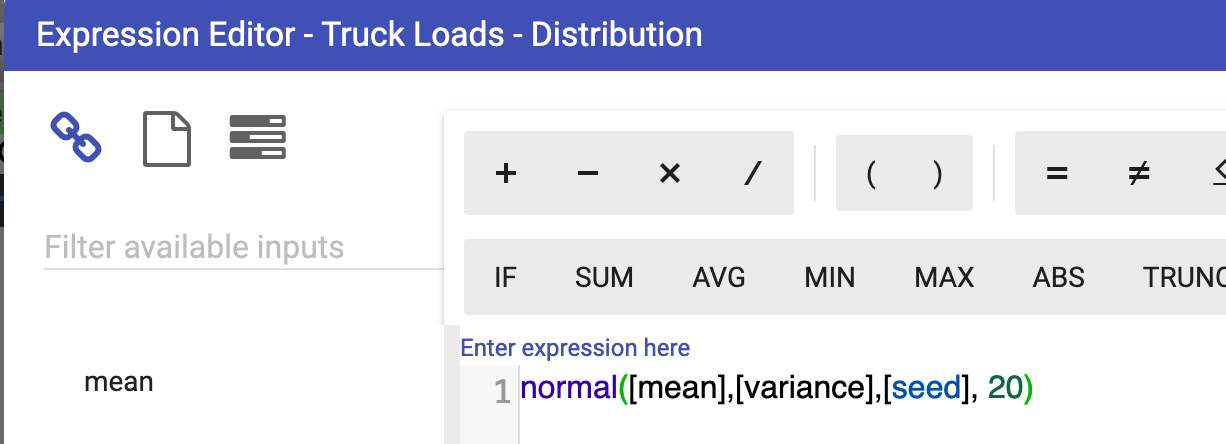Click the stacked server rows icon
This screenshot has width=1226, height=444.
[258, 138]
